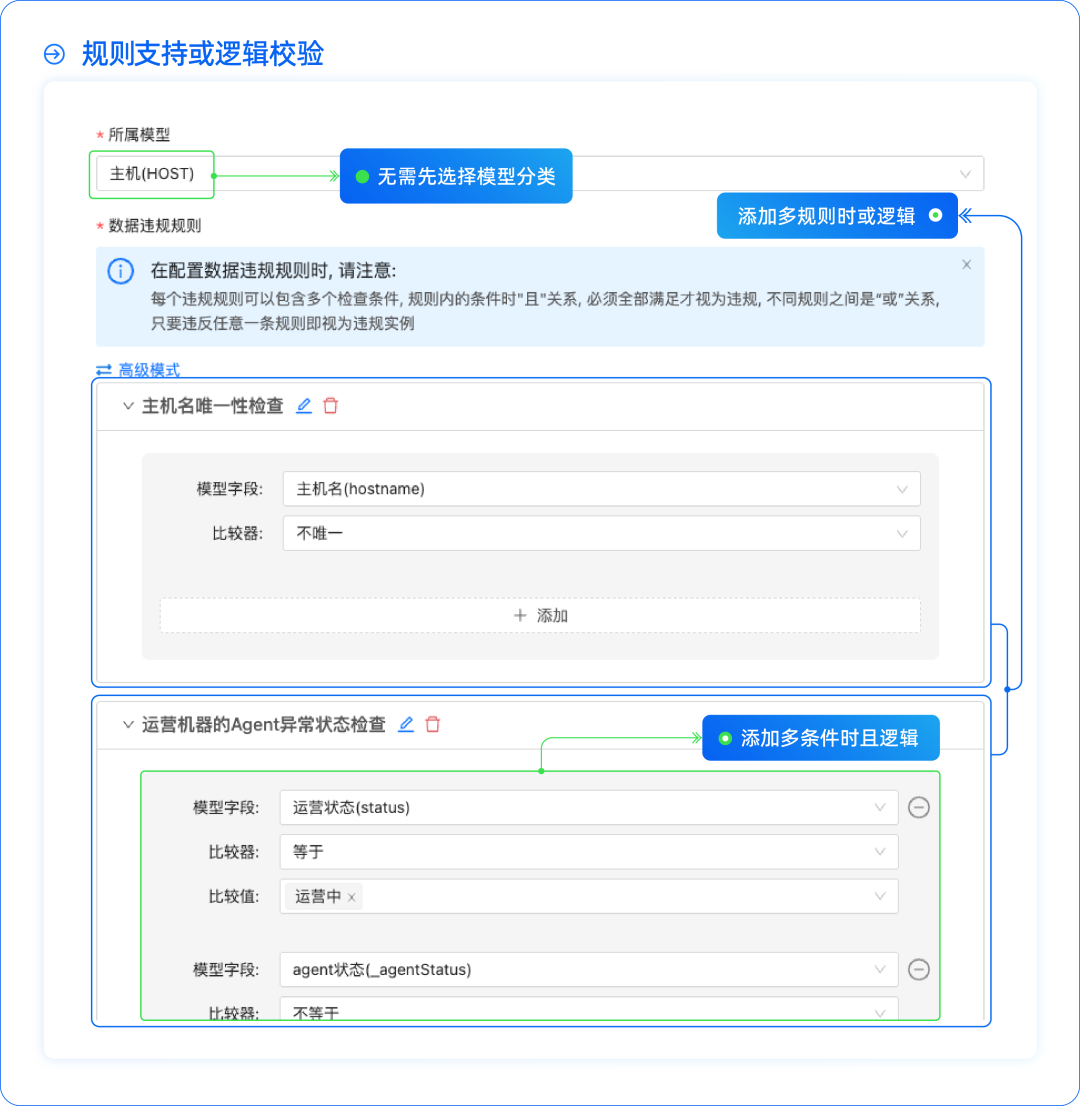The height and width of the screenshot is (1106, 1080).
Task: Remove the agent状态(_agentStatus) condition with minus icon
Action: click(x=919, y=969)
